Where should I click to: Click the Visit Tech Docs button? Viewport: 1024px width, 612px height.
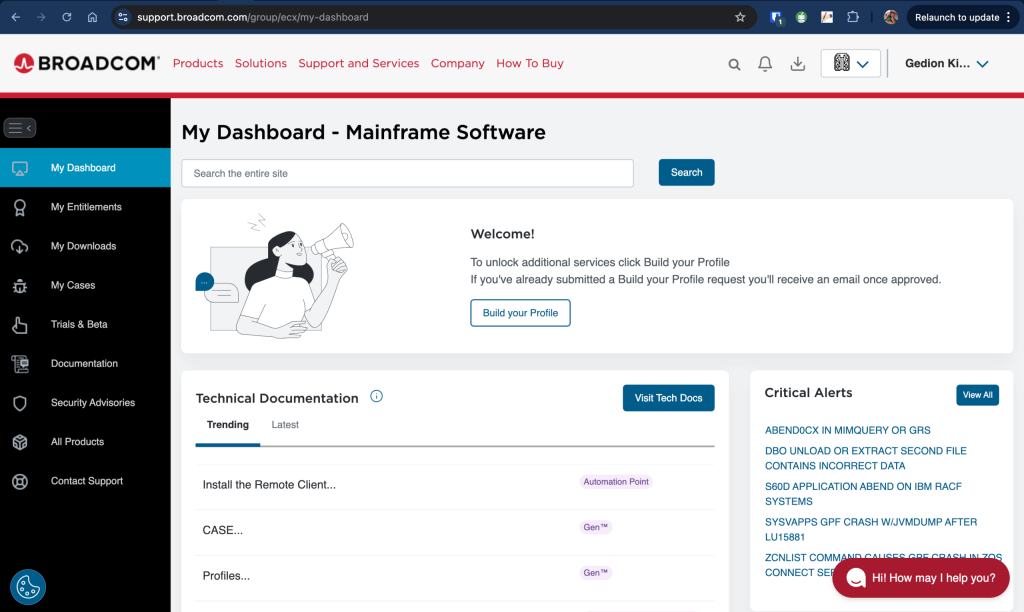[668, 398]
